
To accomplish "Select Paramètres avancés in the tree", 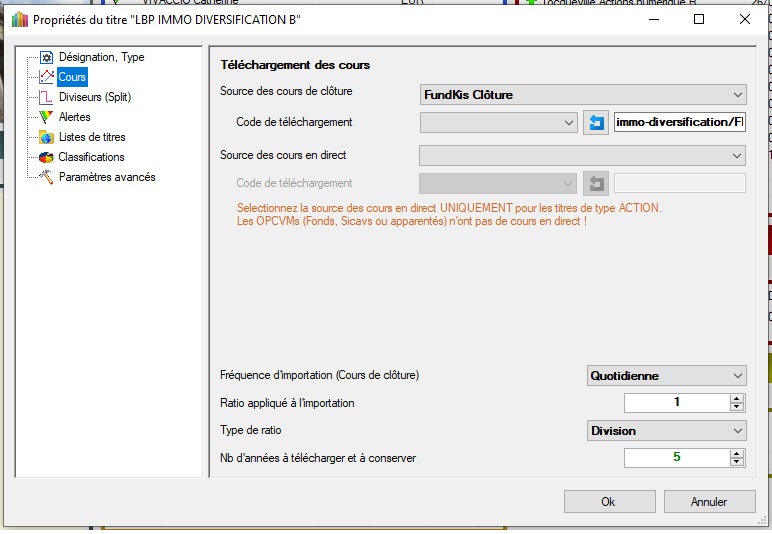I will tap(107, 177).
